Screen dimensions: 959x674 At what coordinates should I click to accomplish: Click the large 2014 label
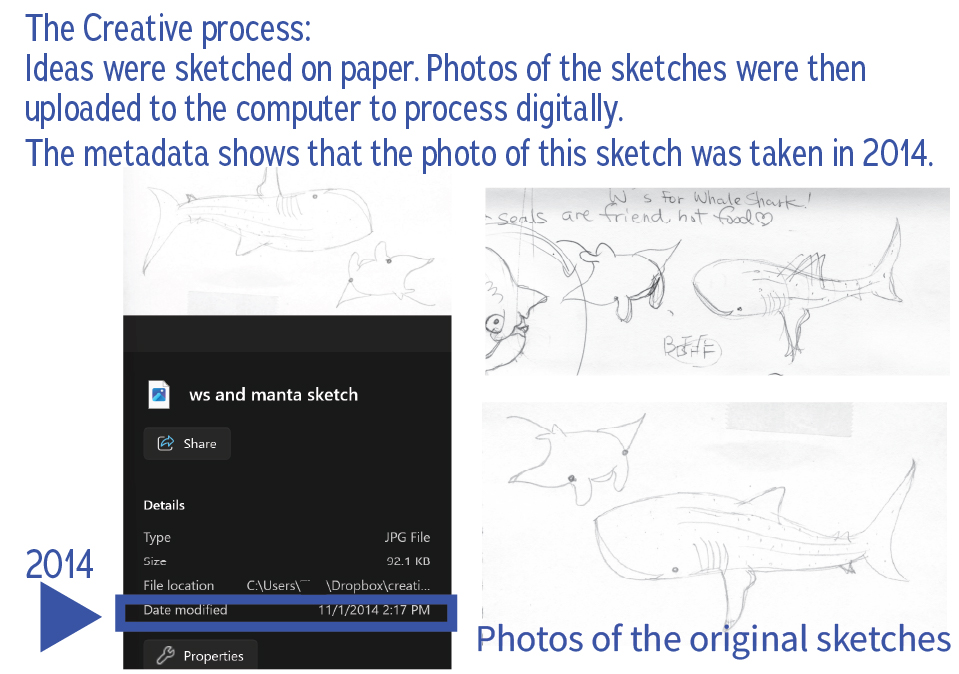pos(59,563)
